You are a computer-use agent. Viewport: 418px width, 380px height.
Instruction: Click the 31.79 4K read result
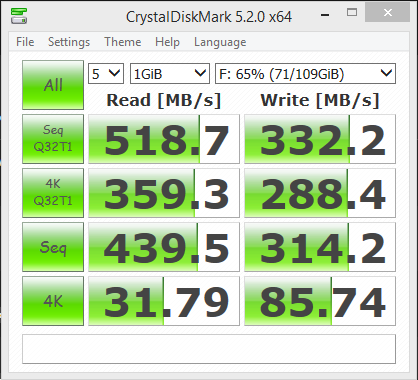tap(164, 301)
